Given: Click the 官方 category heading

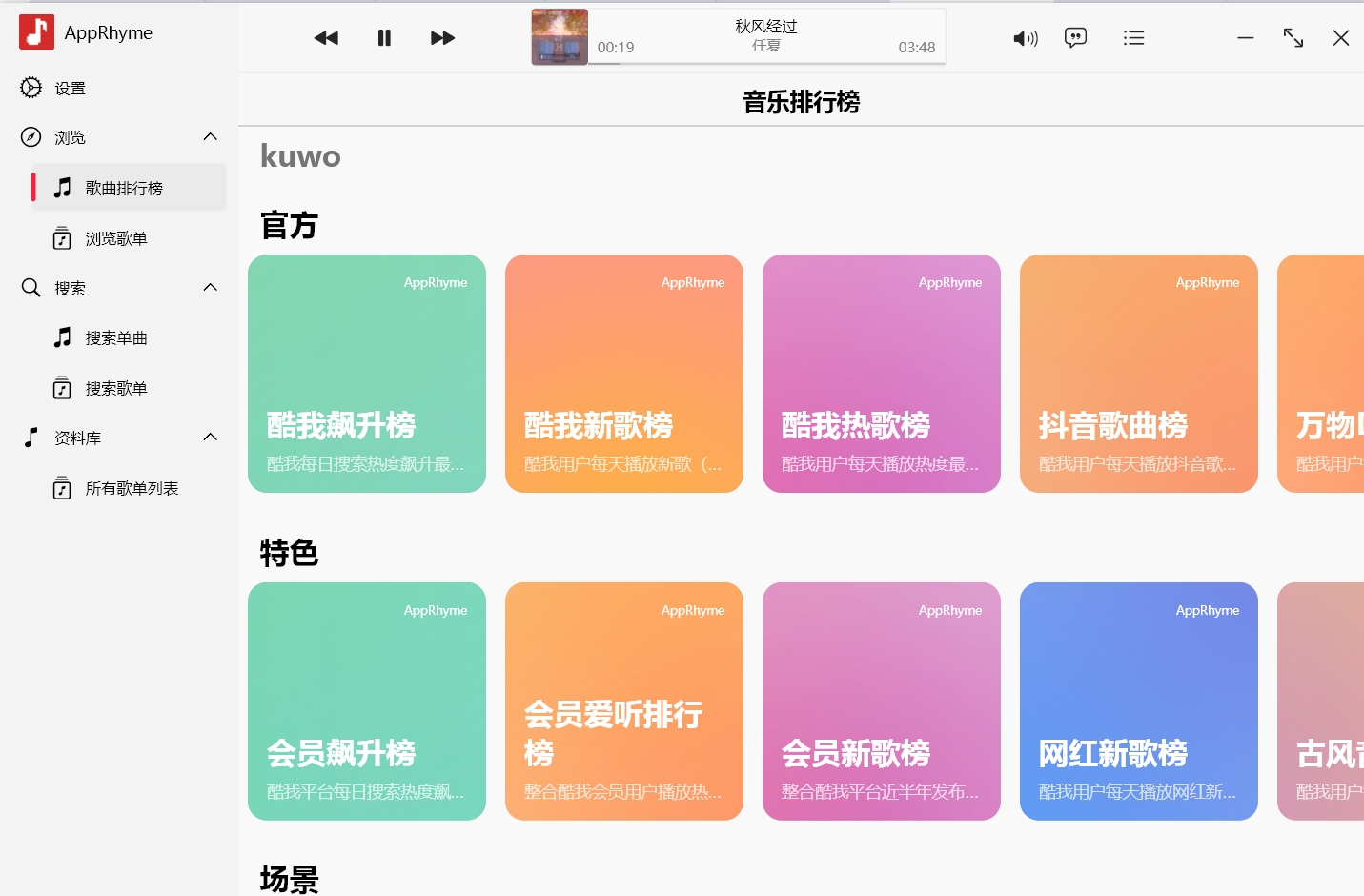Looking at the screenshot, I should 289,226.
